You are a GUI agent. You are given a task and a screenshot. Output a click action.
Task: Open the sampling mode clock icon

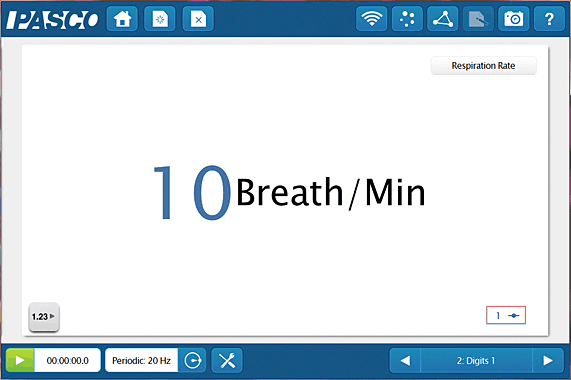pos(192,360)
